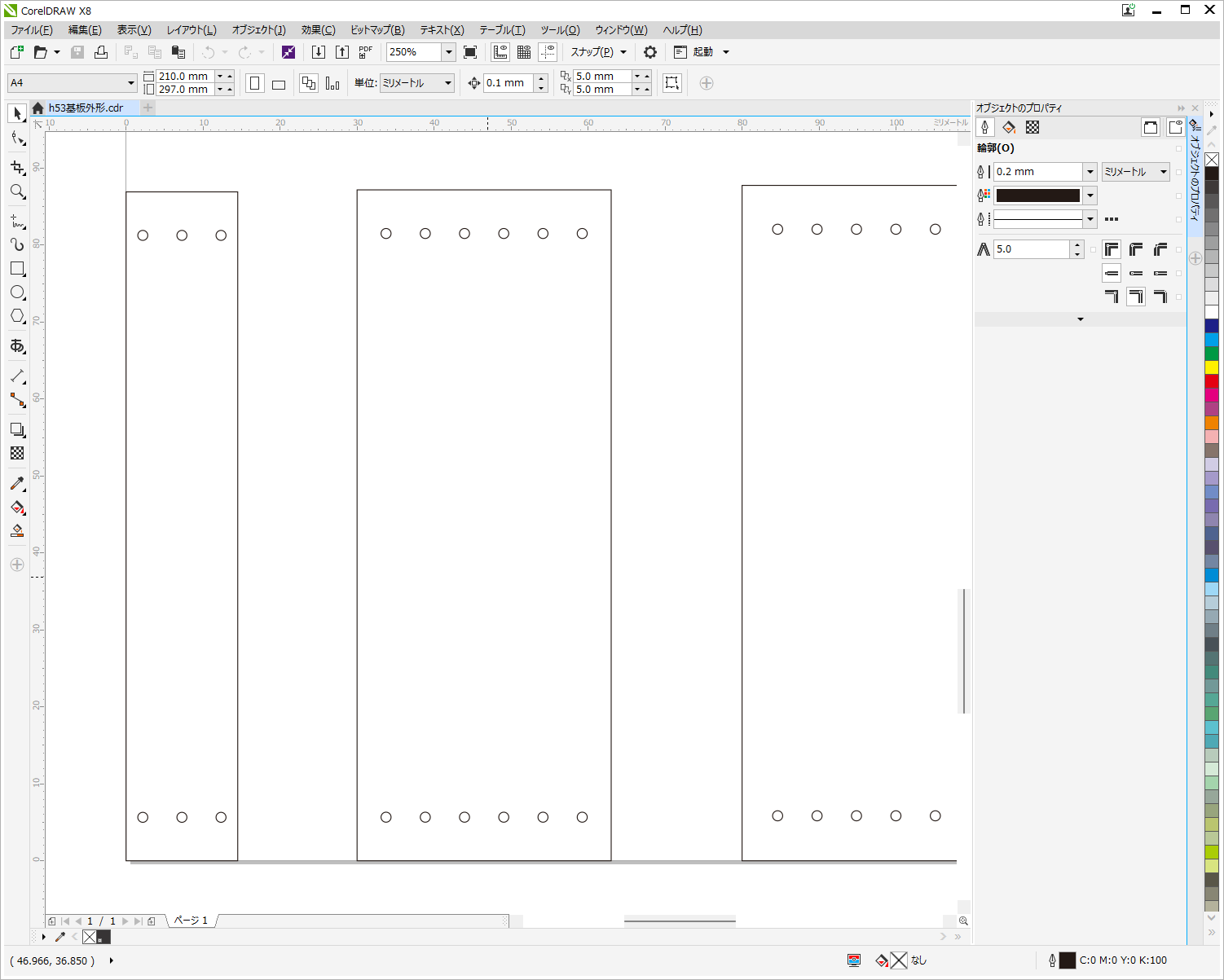Select the Shape edit tool
The image size is (1224, 980).
[17, 138]
